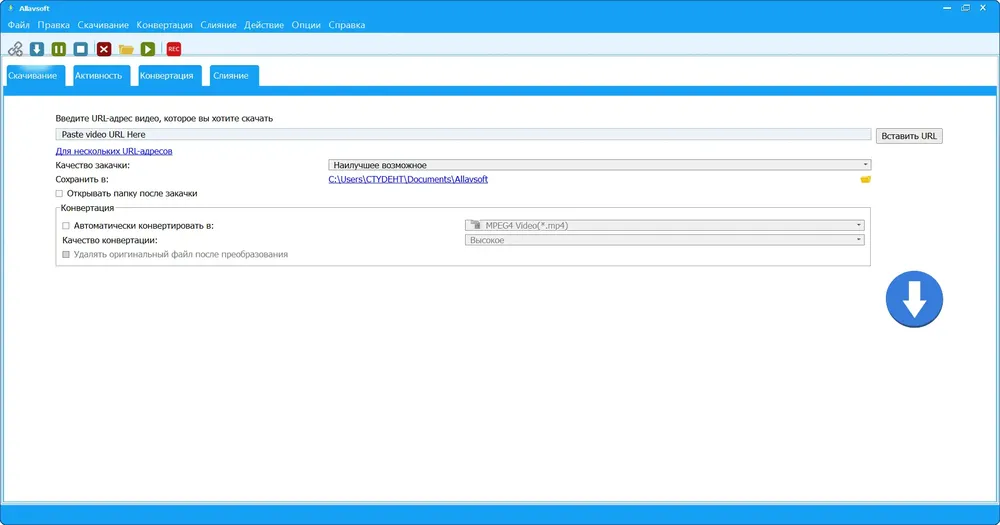Image resolution: width=1000 pixels, height=525 pixels.
Task: Click the Allavsoft app icon in title bar
Action: click(10, 8)
